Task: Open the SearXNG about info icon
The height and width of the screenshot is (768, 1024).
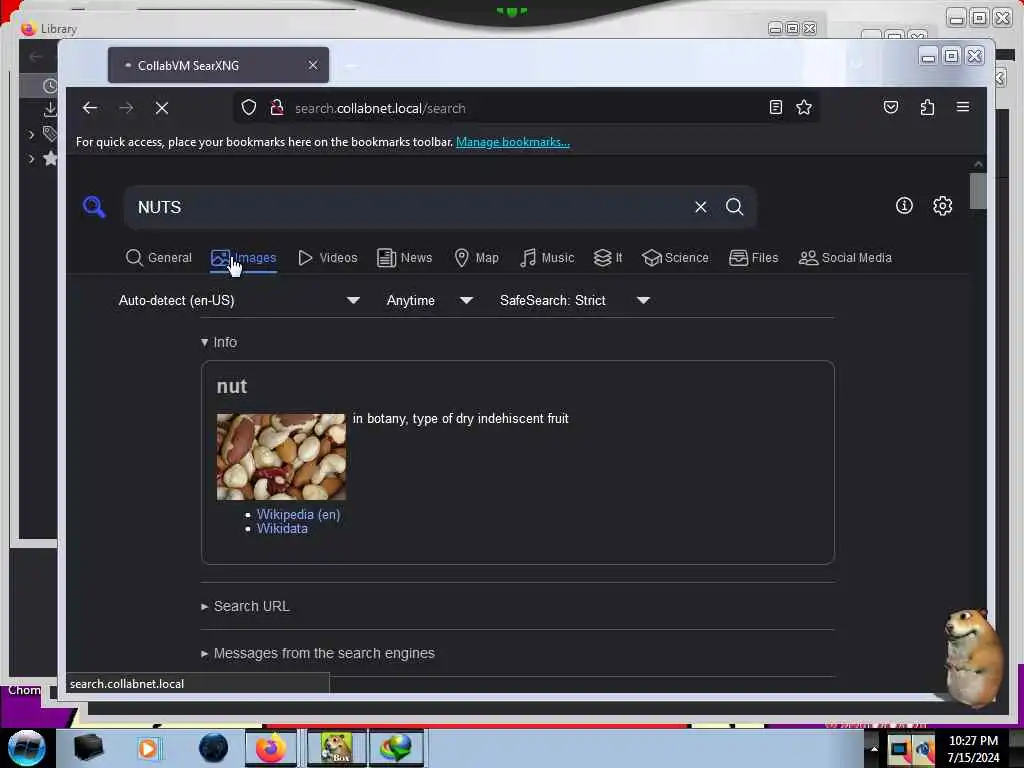Action: point(904,206)
